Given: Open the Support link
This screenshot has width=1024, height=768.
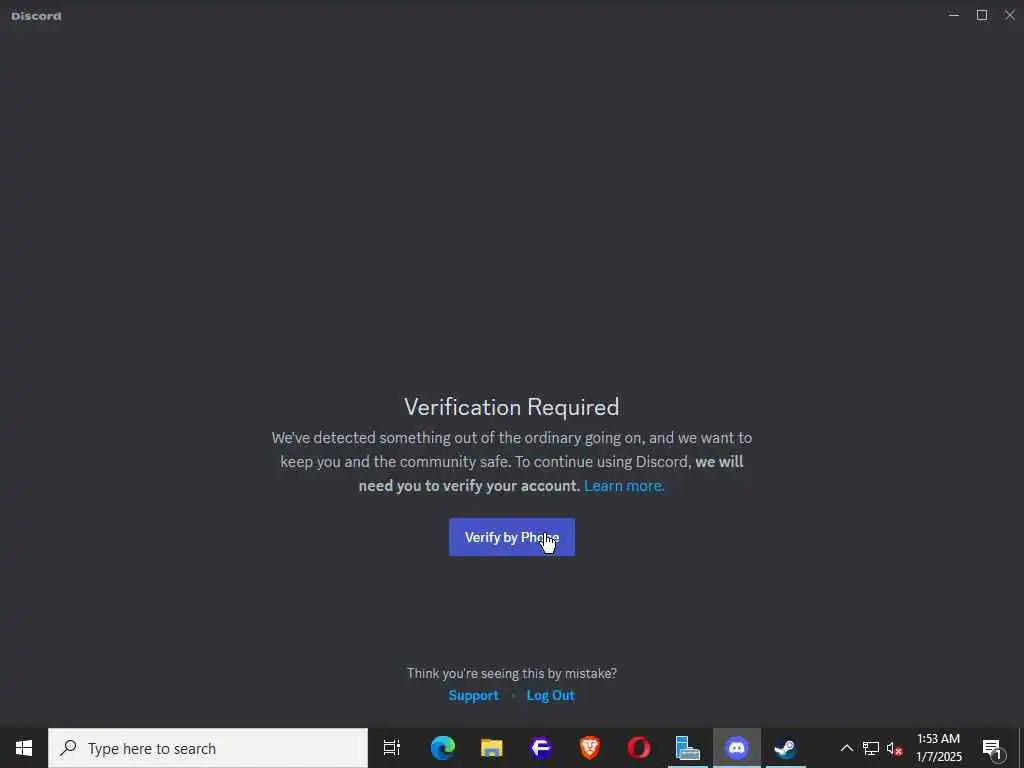Looking at the screenshot, I should click(x=473, y=696).
